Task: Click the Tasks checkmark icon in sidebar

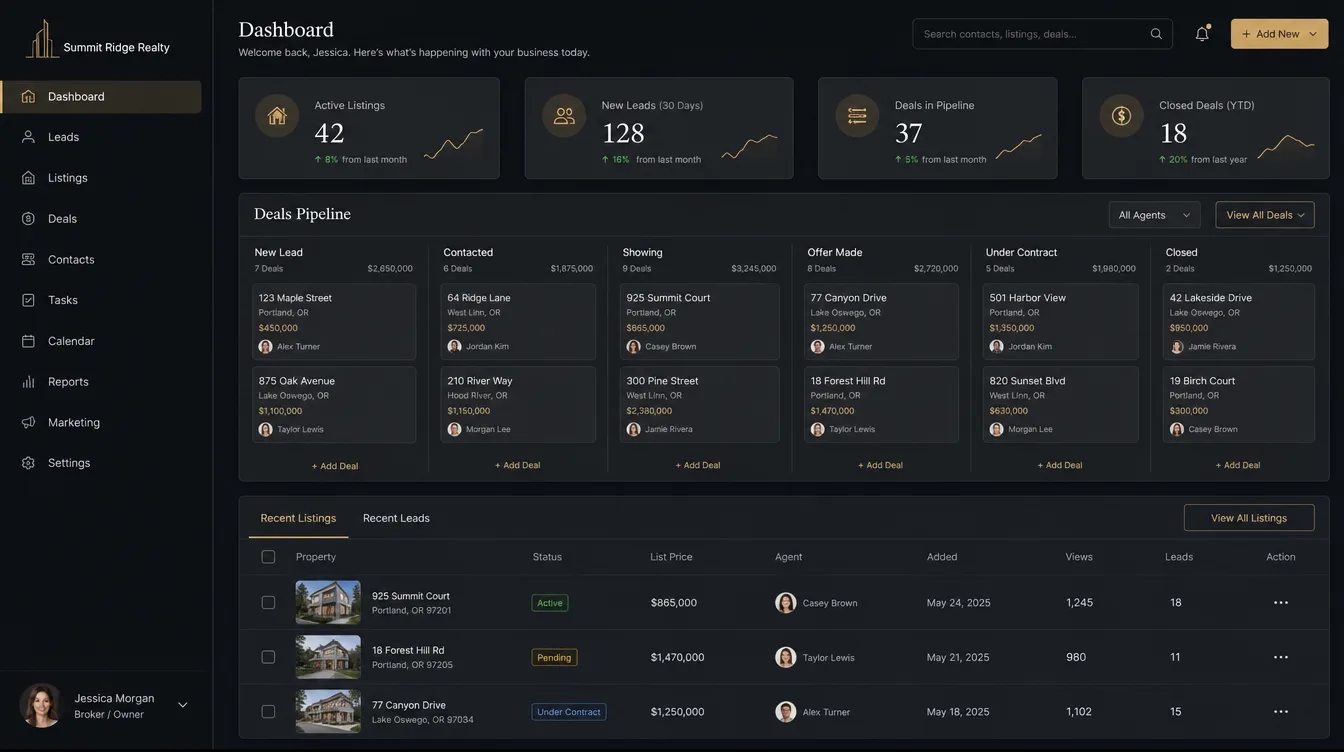Action: pyautogui.click(x=28, y=300)
